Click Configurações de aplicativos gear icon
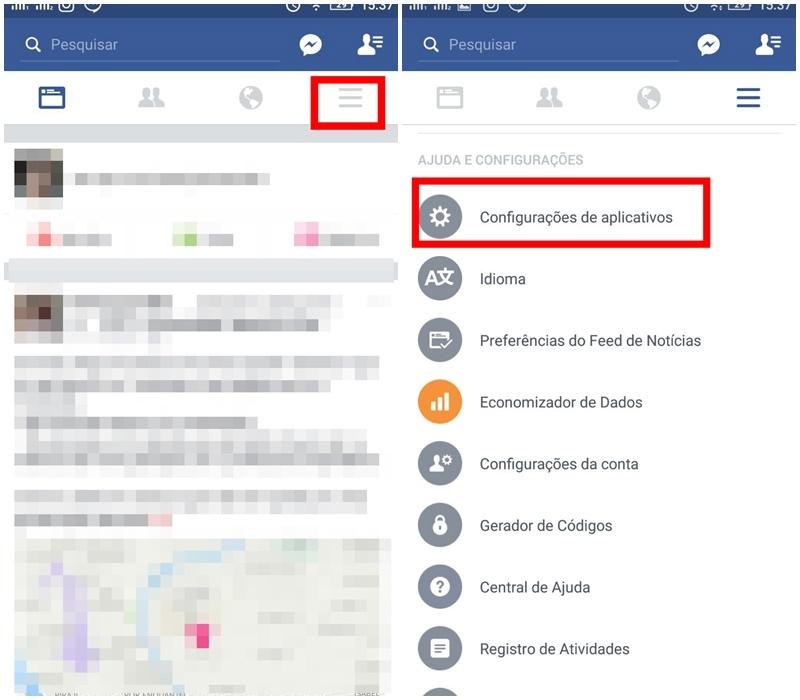This screenshot has height=700, width=800. tap(440, 217)
